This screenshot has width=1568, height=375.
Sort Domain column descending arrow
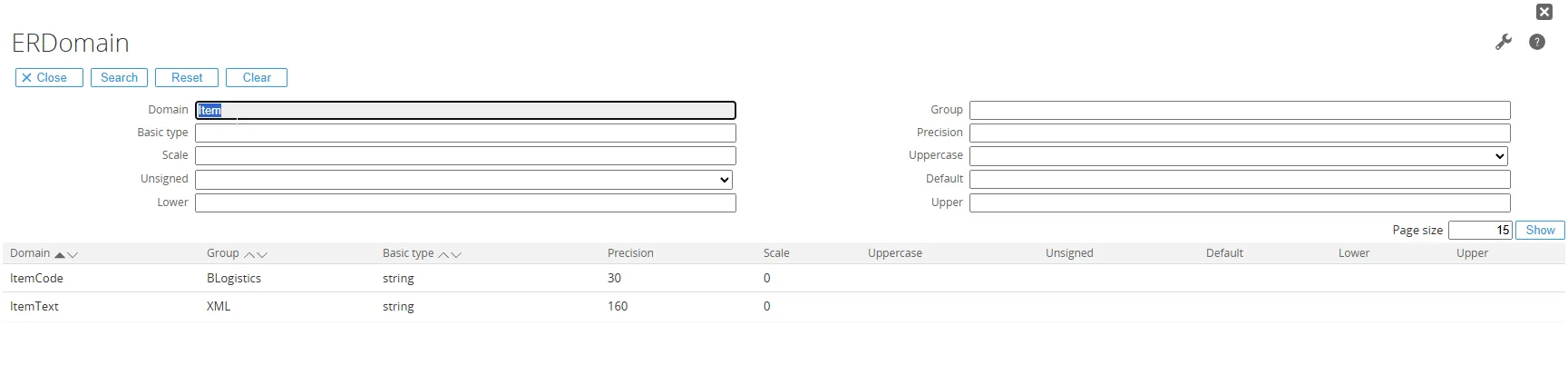(73, 255)
